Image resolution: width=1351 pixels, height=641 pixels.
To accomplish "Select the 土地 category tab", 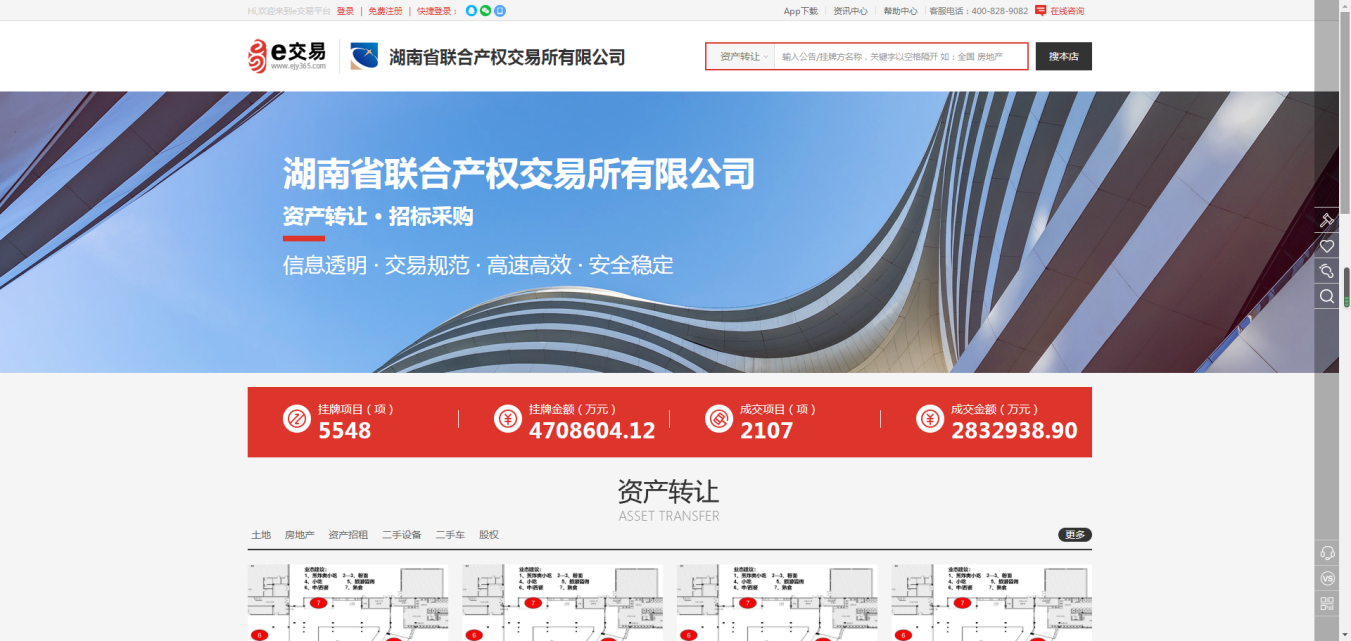I will click(x=261, y=535).
